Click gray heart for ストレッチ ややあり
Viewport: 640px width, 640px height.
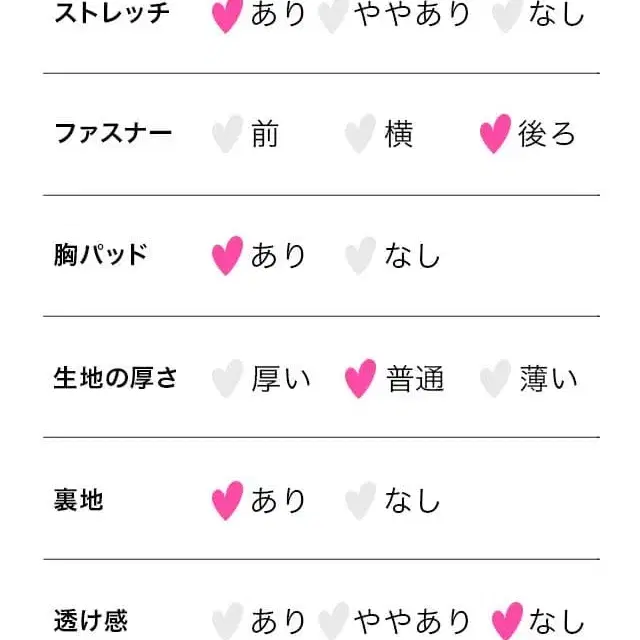[333, 14]
